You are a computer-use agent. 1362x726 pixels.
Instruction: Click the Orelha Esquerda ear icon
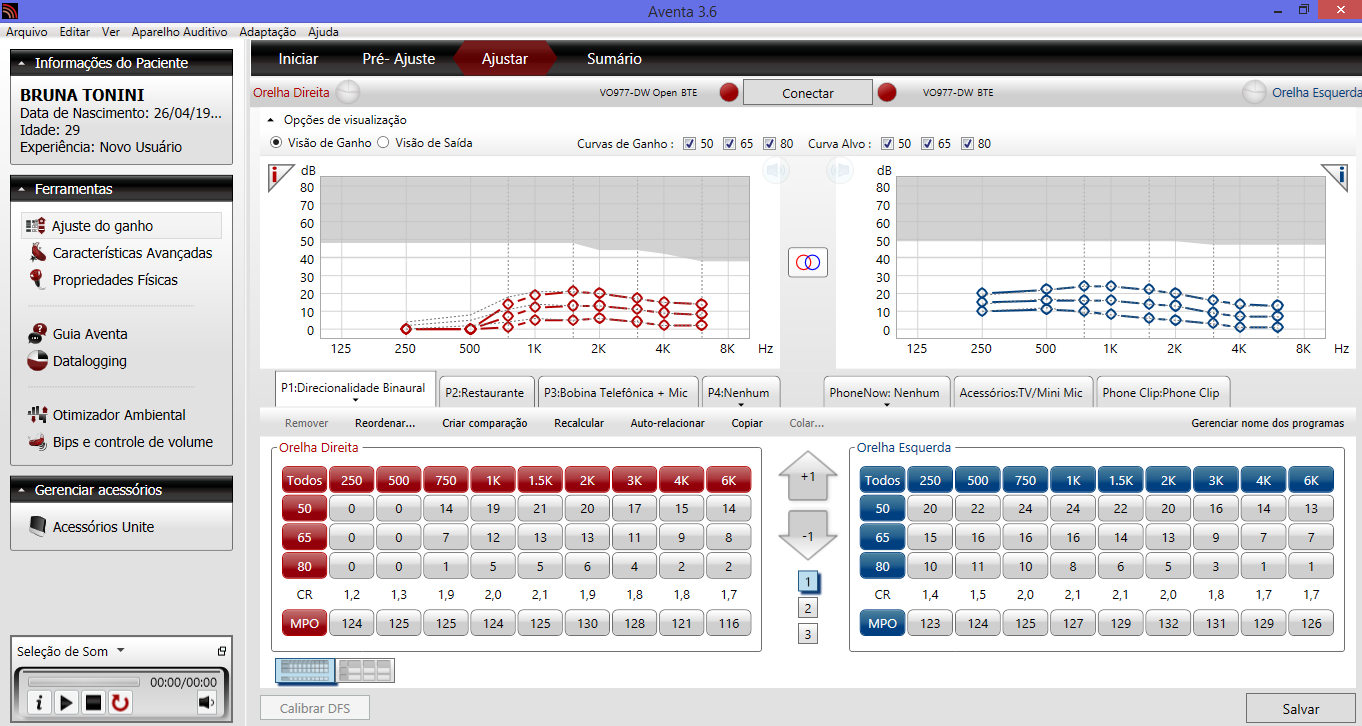pos(1254,92)
